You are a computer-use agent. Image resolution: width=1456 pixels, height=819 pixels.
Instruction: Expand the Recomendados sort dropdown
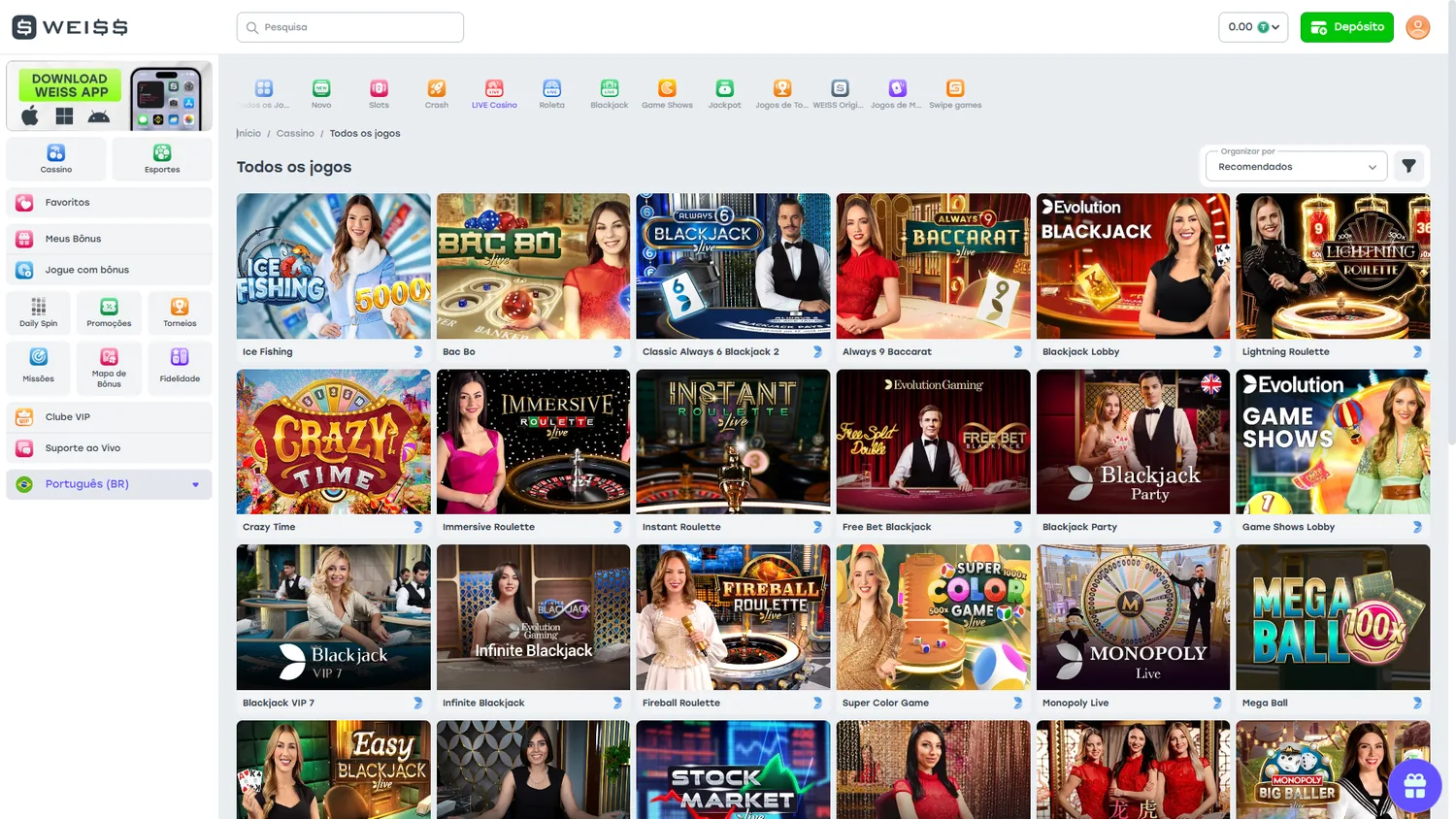coord(1296,166)
